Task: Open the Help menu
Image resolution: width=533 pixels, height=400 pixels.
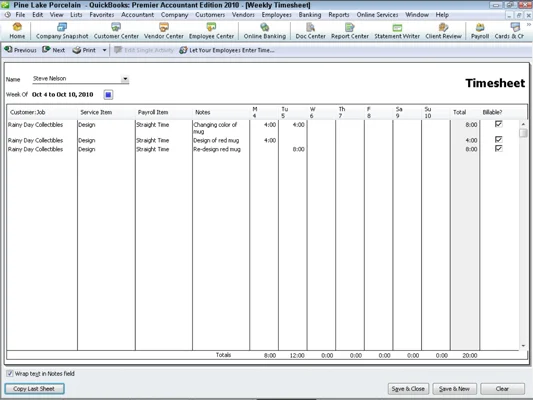Action: pos(442,15)
